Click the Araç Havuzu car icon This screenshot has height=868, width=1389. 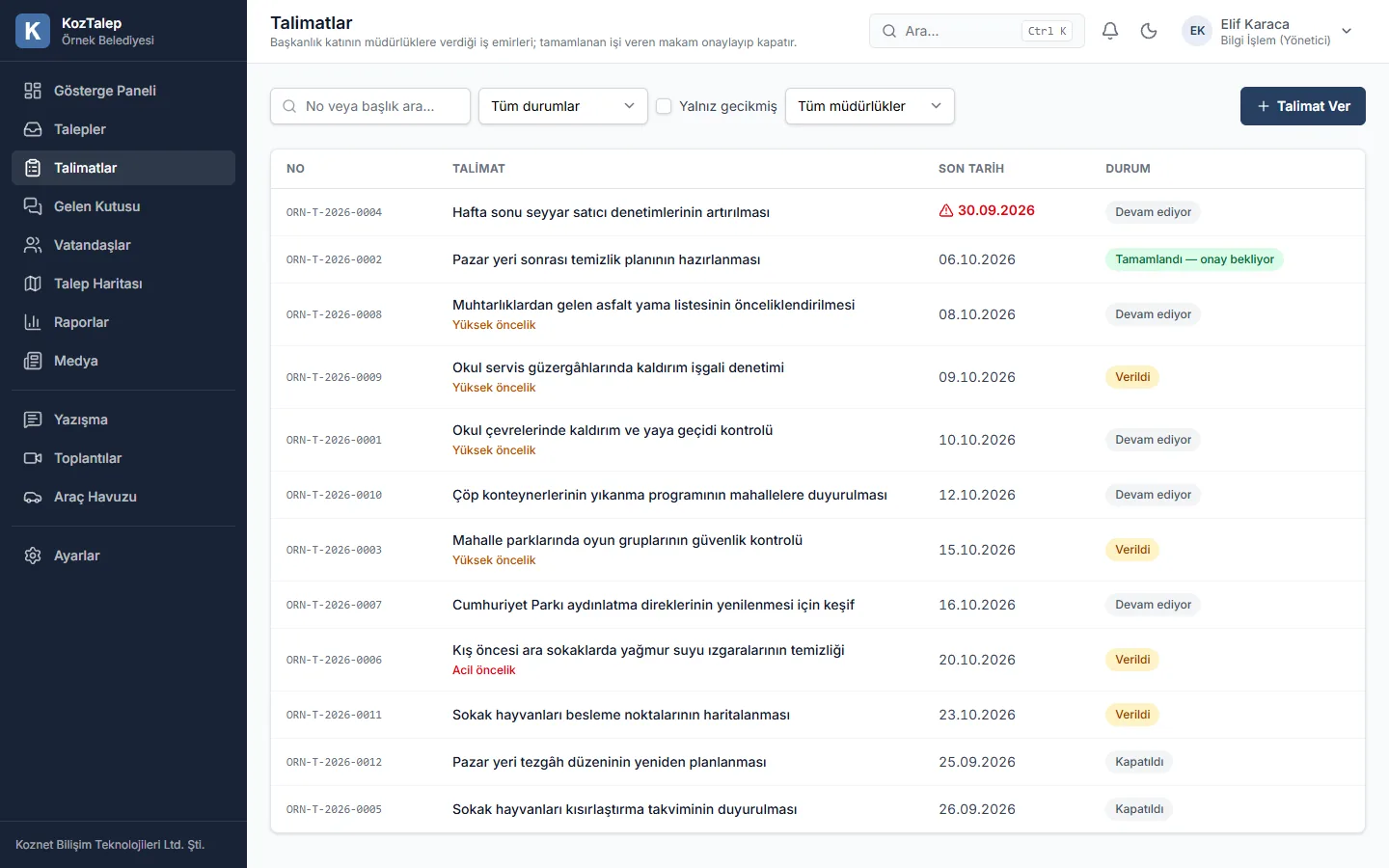click(x=33, y=497)
